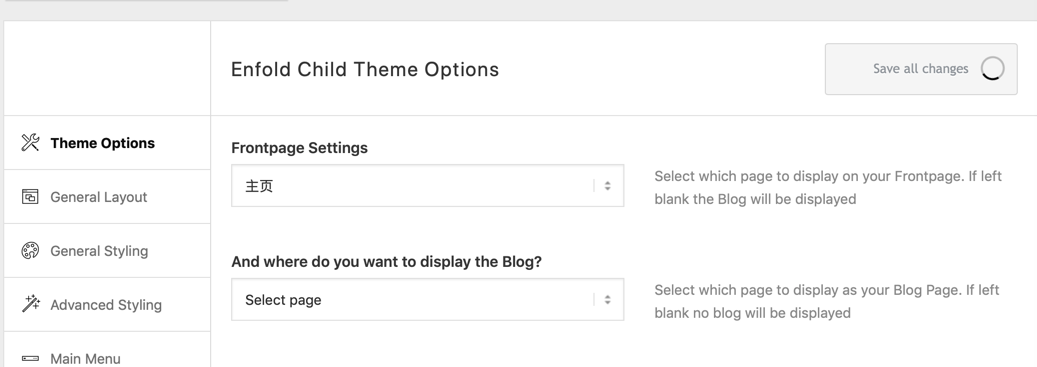Select the Advanced Styling sidebar item
Screen dimensions: 1037x367
[107, 305]
